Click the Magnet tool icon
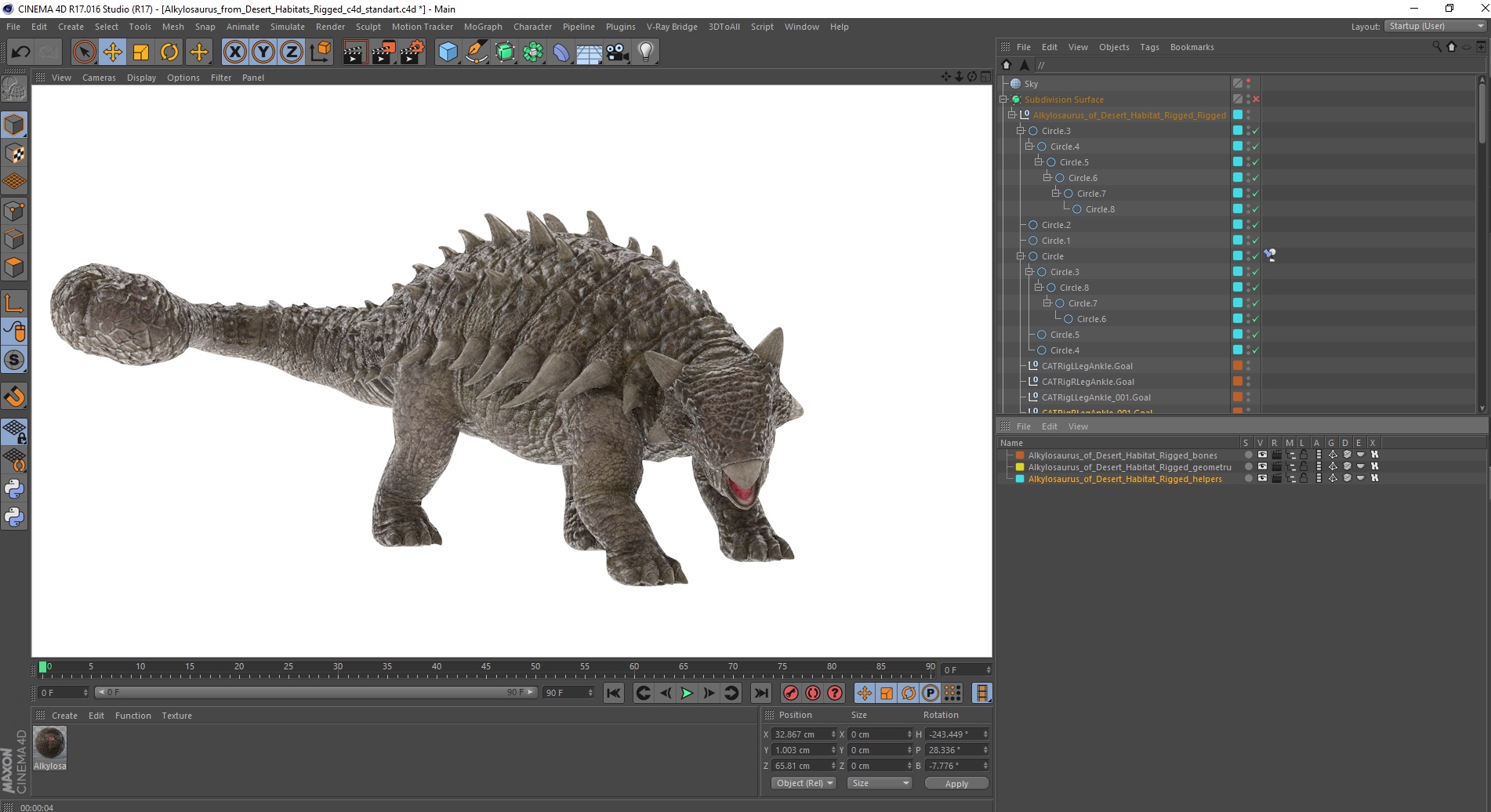Screen dimensions: 1491x812 pyautogui.click(x=14, y=397)
